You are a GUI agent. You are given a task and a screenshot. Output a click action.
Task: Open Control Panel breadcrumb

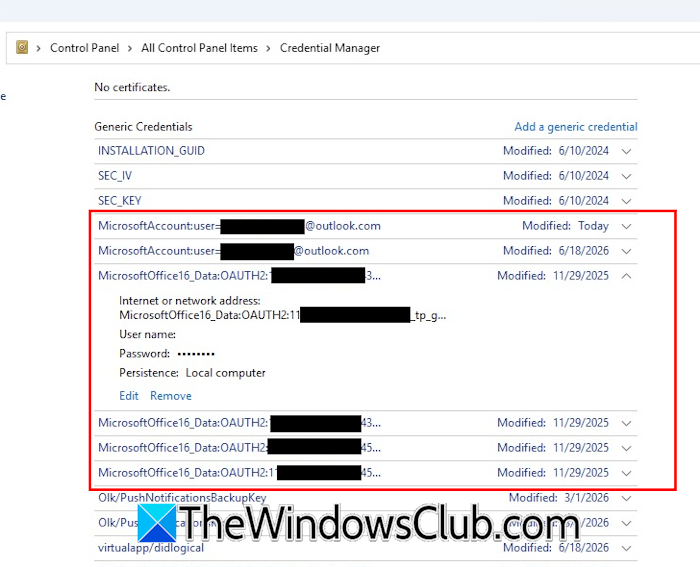[x=84, y=48]
